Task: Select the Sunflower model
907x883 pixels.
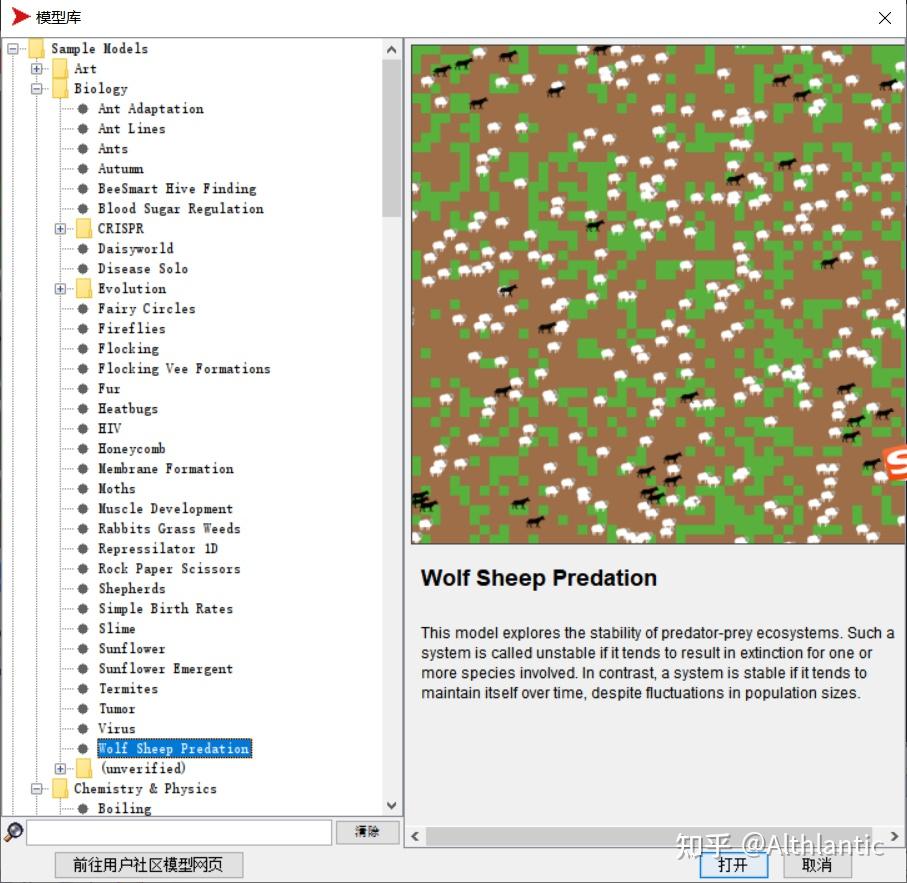Action: [131, 649]
